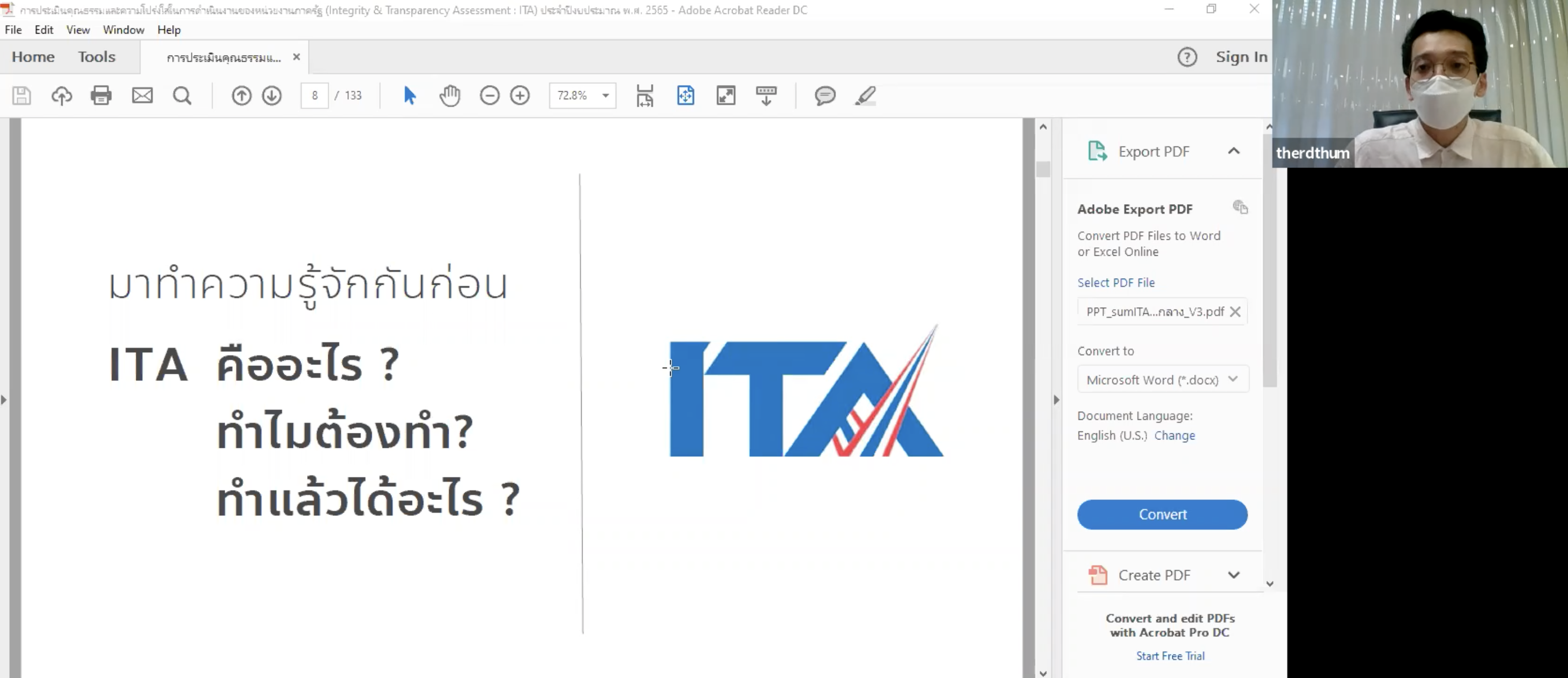Open the Convert to Microsoft Word dropdown

(1163, 379)
